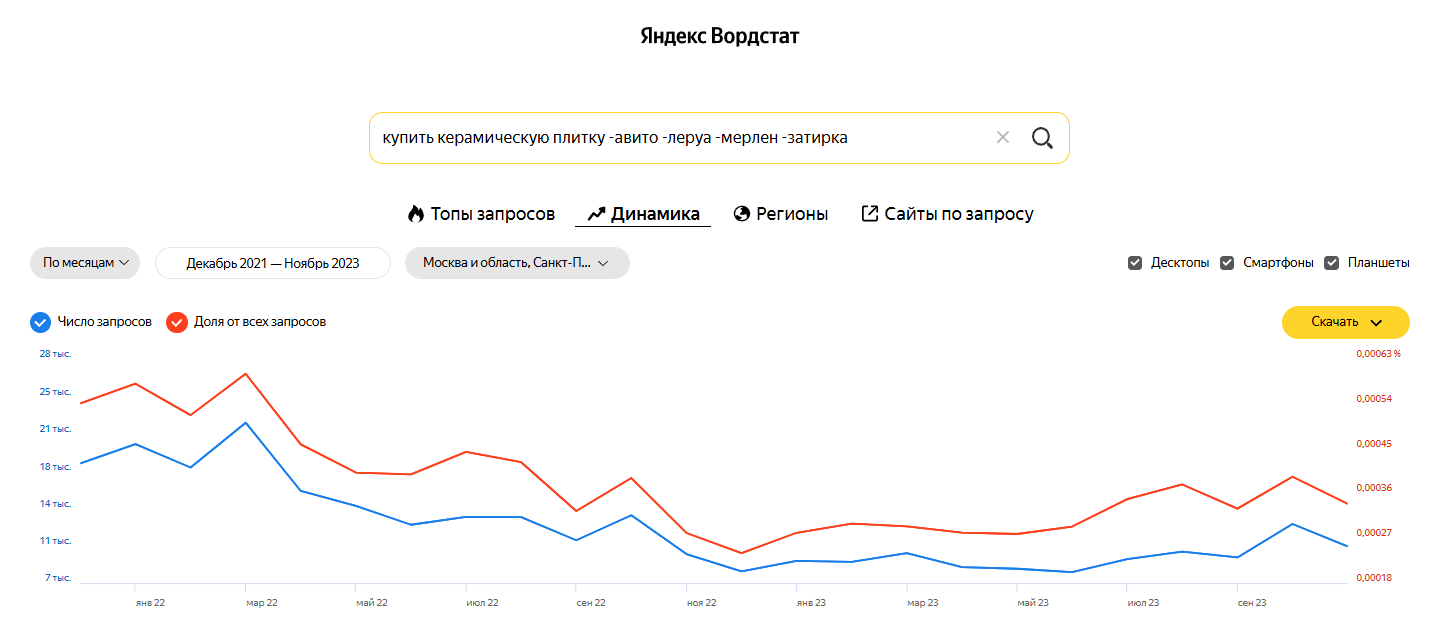Image resolution: width=1436 pixels, height=632 pixels.
Task: Click the 28 тыс. axis value
Action: 56,354
